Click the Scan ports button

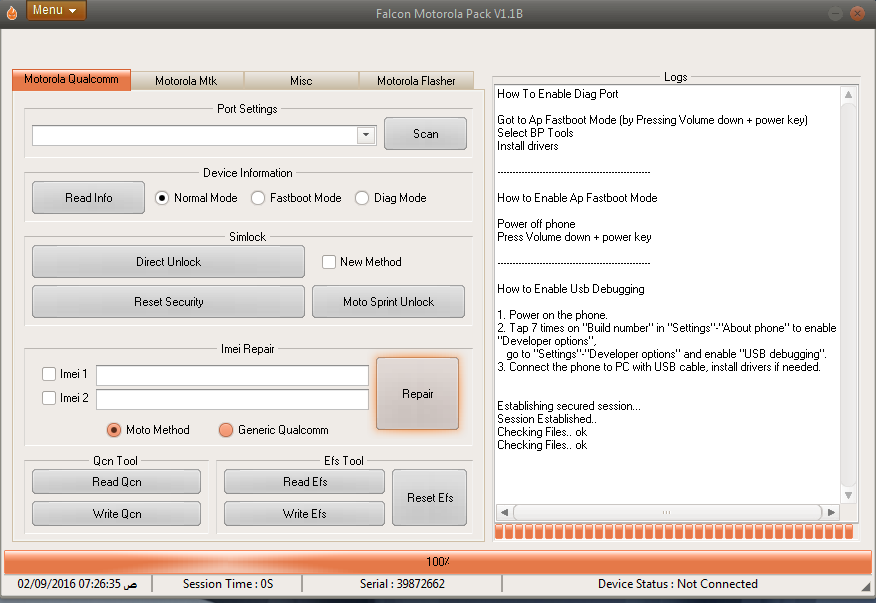tap(425, 134)
